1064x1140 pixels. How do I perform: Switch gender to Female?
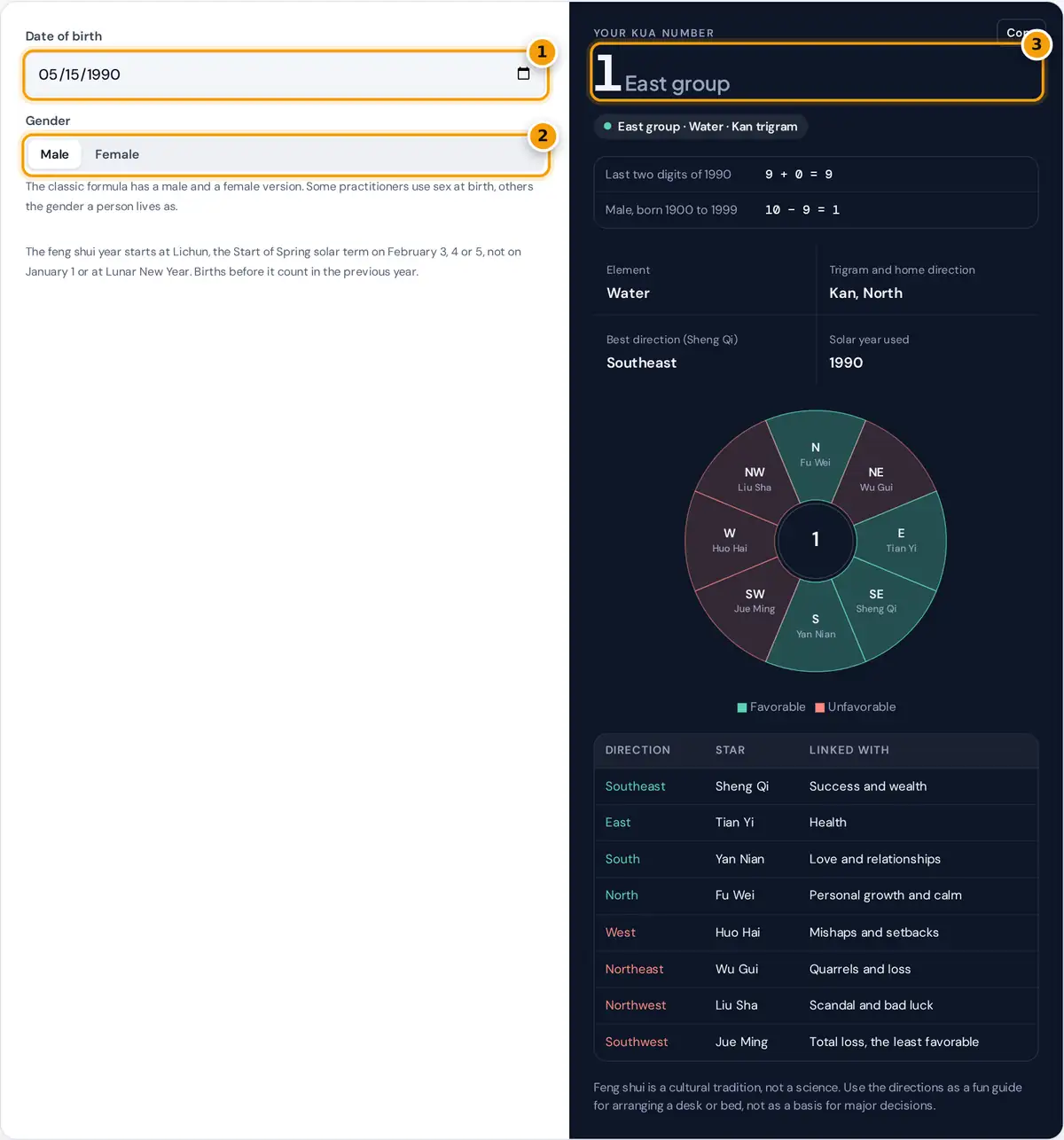click(117, 154)
